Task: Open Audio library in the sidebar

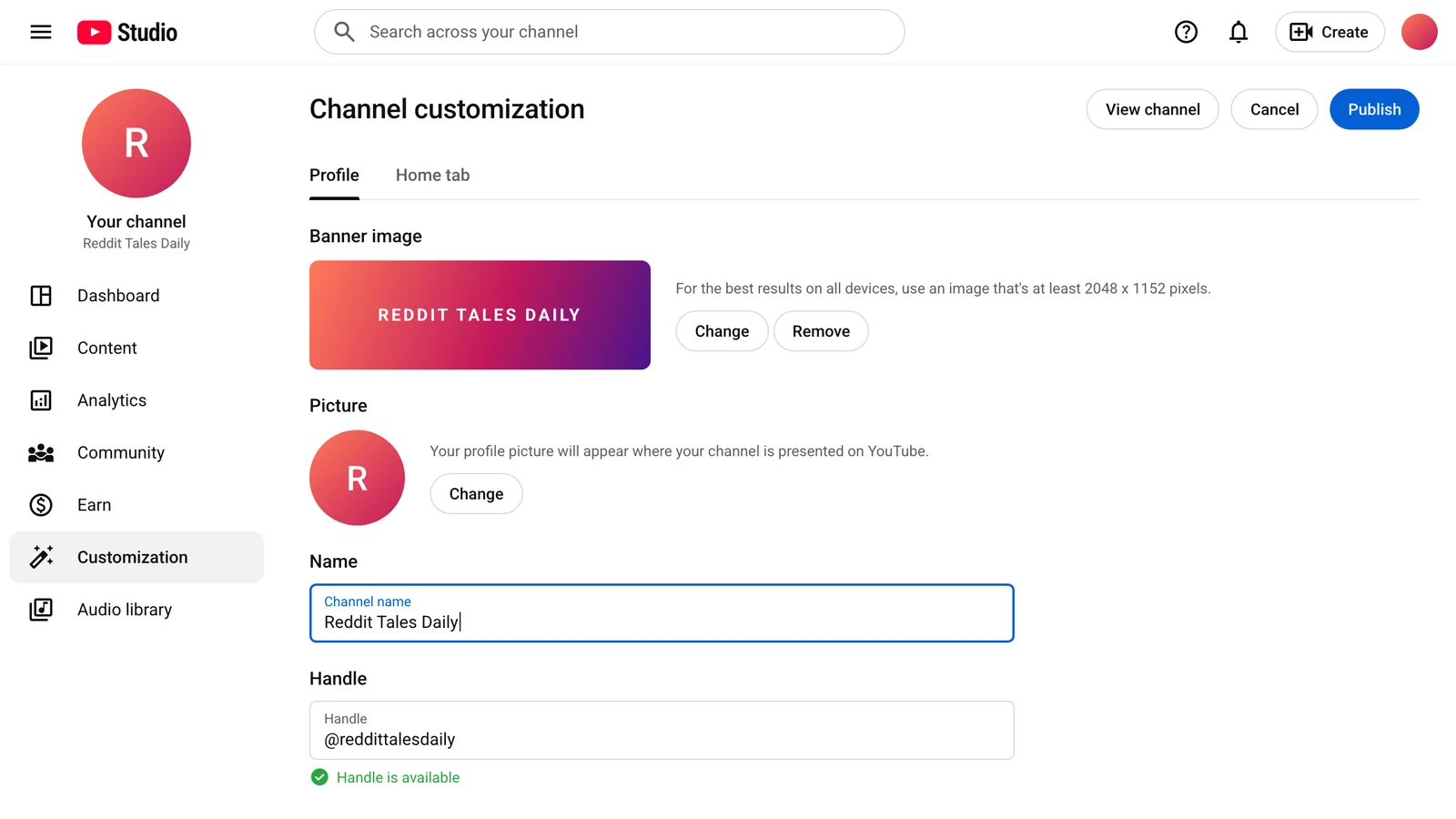Action: pyautogui.click(x=136, y=610)
